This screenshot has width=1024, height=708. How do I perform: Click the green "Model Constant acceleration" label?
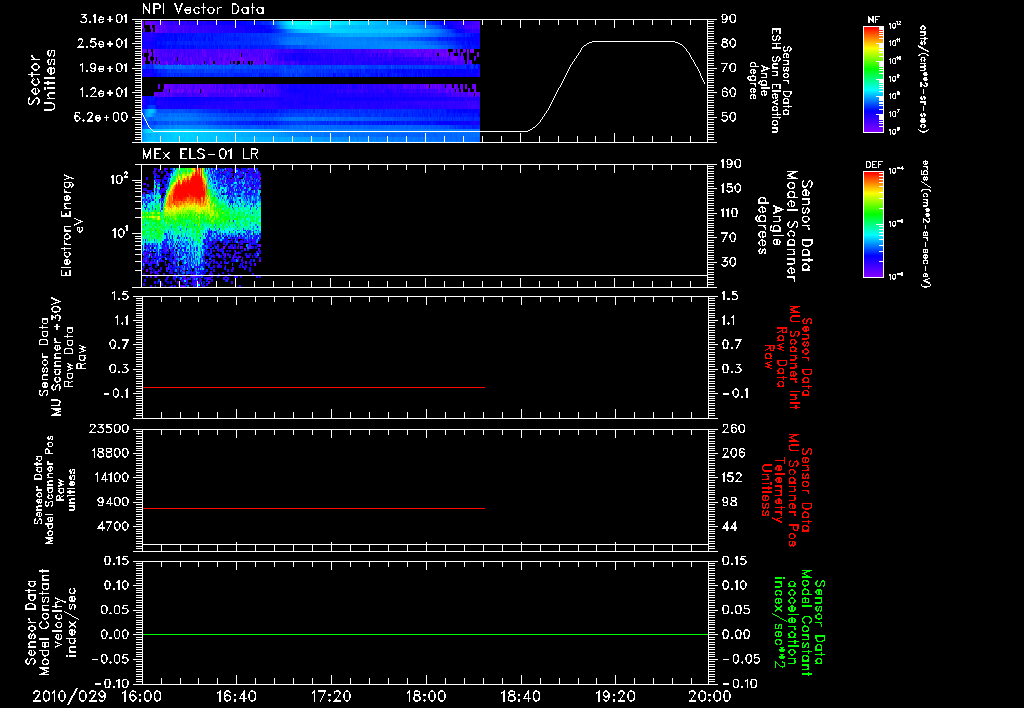(798, 622)
